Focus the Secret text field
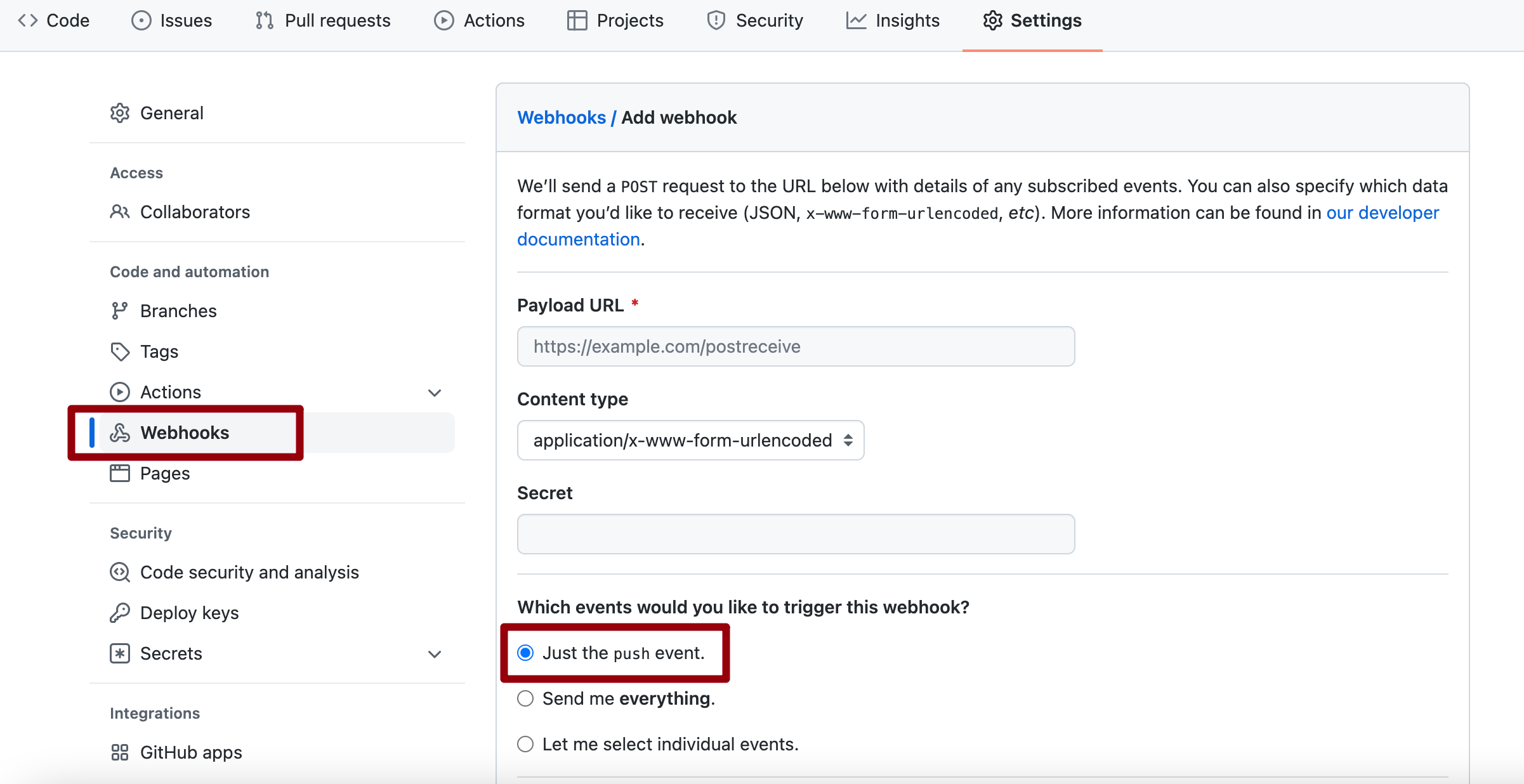 tap(796, 534)
